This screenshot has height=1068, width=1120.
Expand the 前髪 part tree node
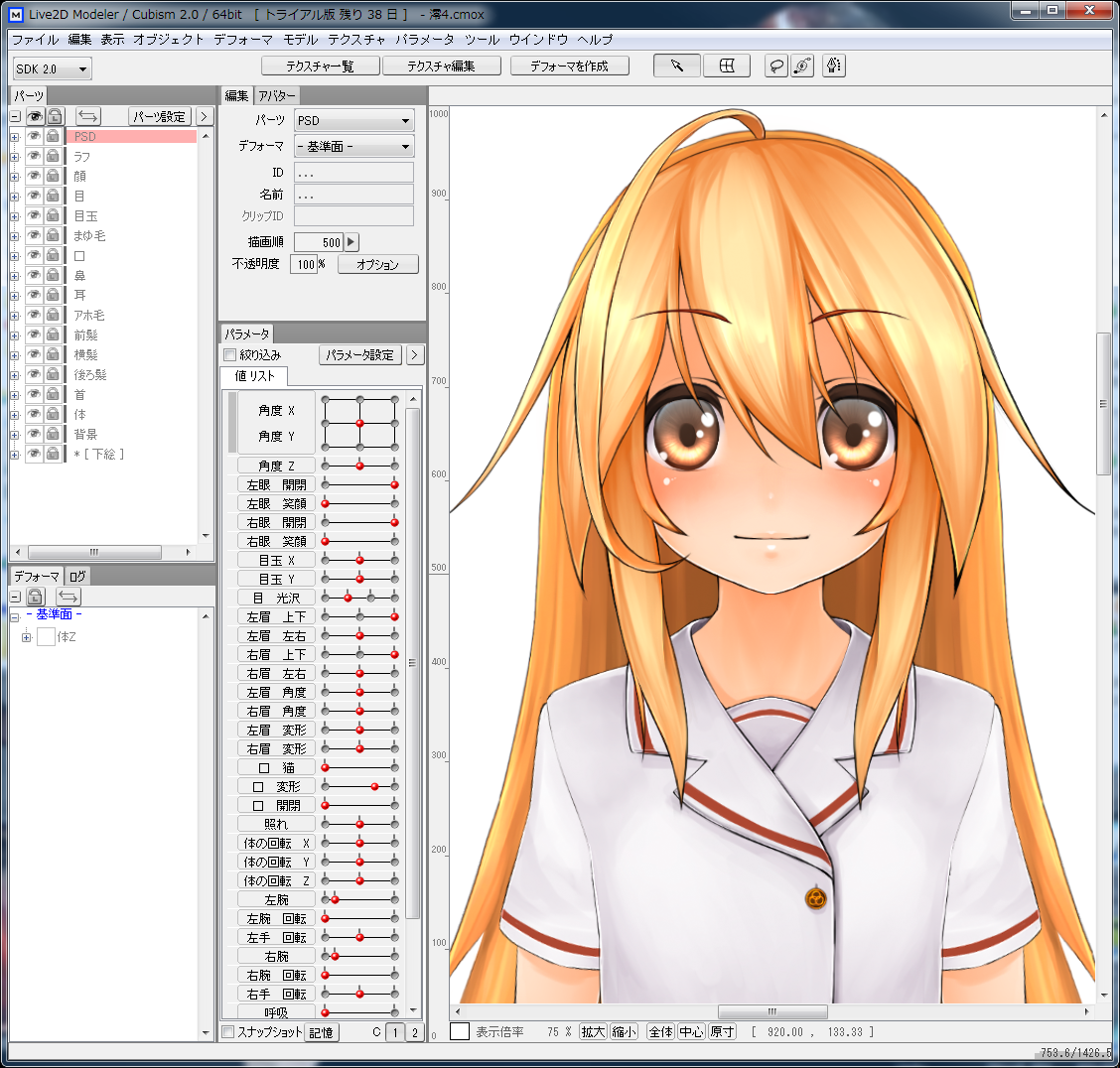tap(14, 334)
